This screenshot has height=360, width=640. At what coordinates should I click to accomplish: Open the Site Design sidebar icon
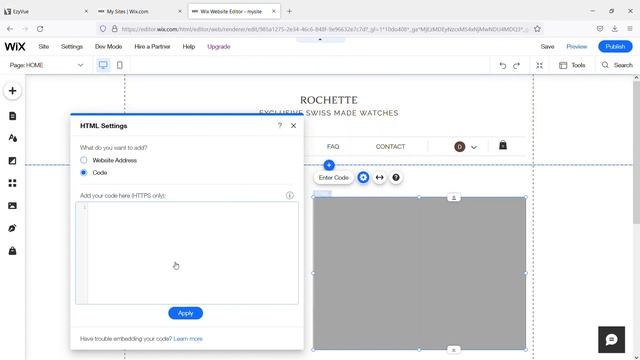coord(12,138)
